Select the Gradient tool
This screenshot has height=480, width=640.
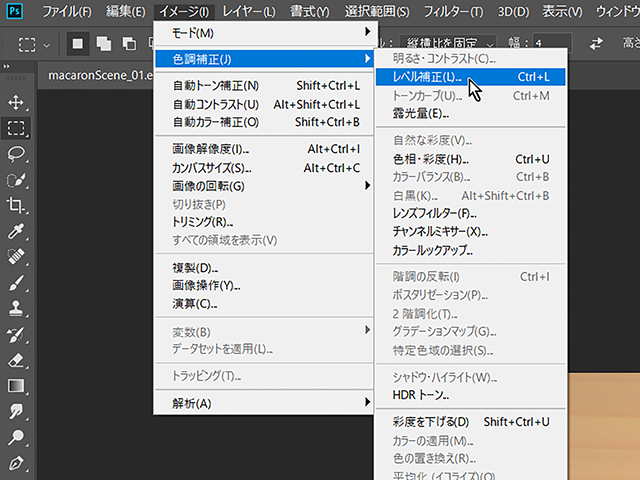click(x=16, y=386)
